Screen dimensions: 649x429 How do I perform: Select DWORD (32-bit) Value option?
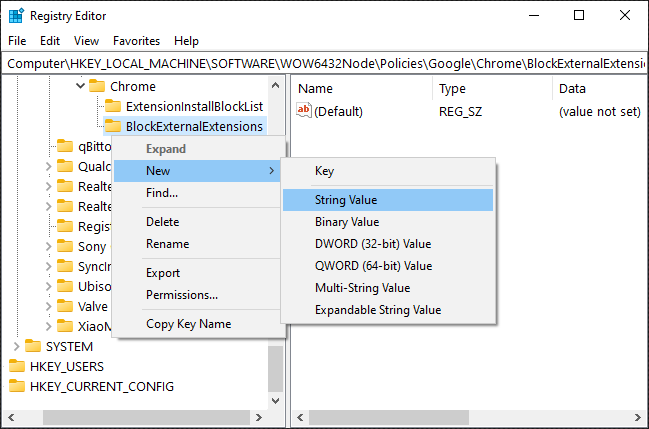tap(373, 244)
